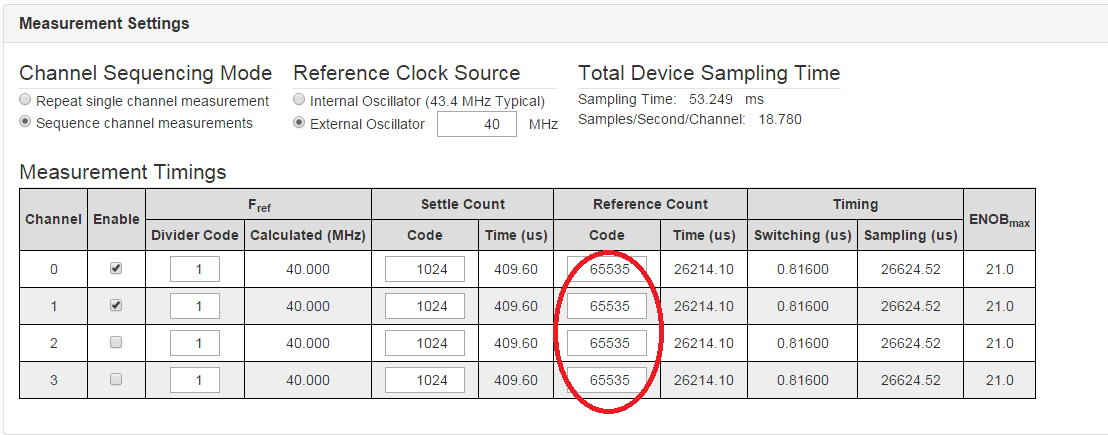This screenshot has height=435, width=1108.
Task: Choose External Oscillator clock source
Action: (x=299, y=124)
